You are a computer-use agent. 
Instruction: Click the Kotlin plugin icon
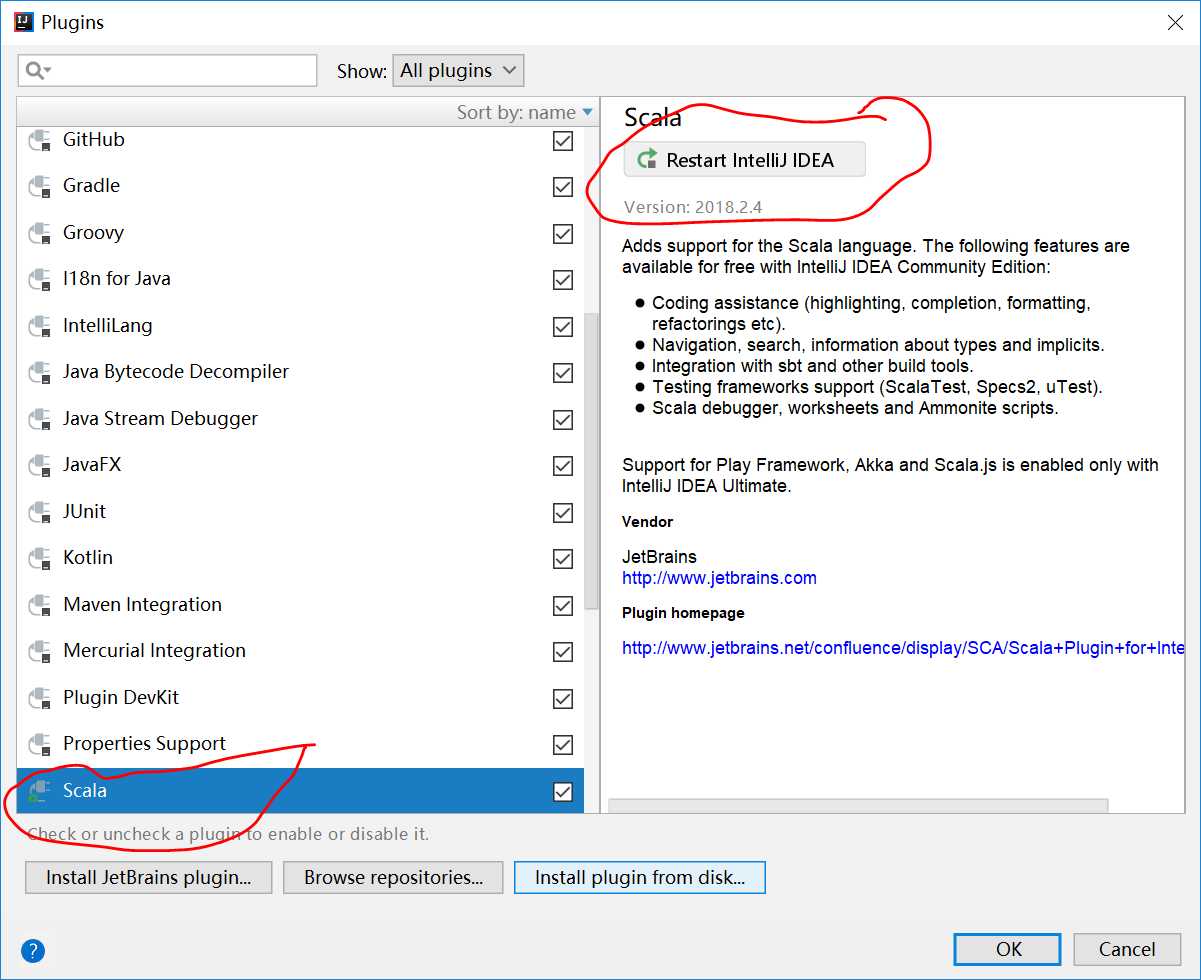pyautogui.click(x=40, y=559)
